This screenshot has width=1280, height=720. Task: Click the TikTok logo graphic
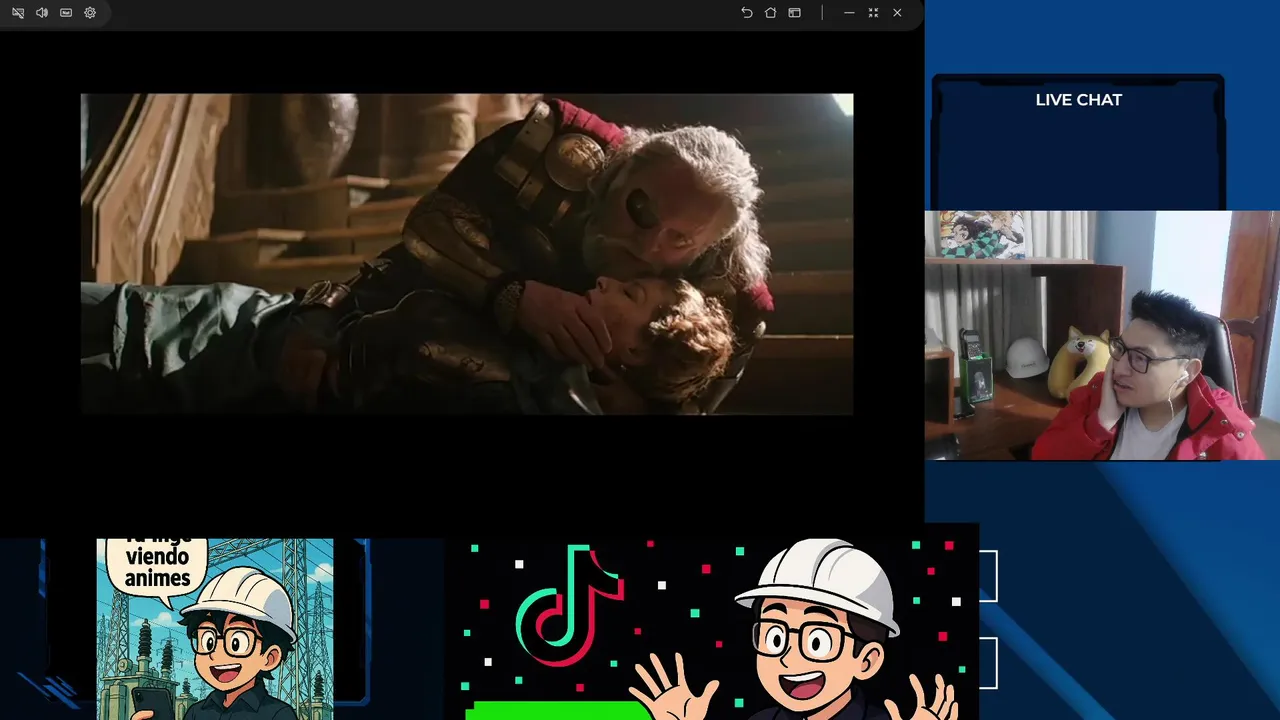[569, 606]
